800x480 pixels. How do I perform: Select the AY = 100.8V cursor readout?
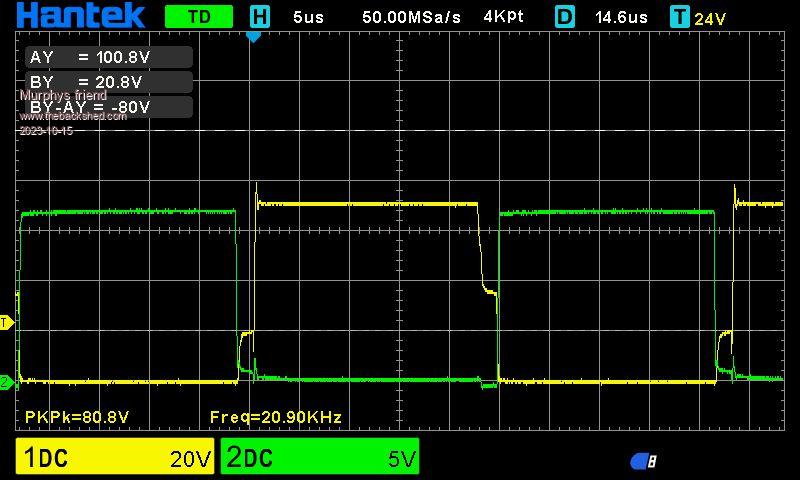(x=108, y=58)
